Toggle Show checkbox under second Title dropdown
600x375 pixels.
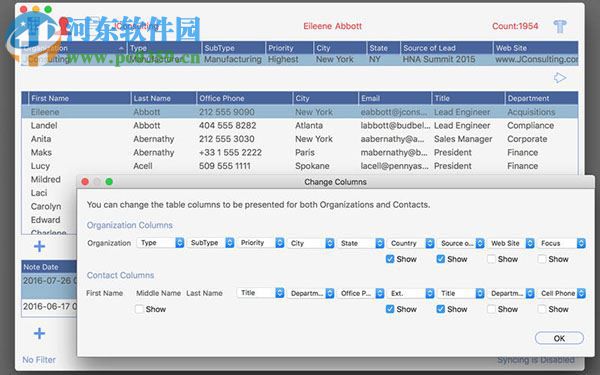pos(440,309)
